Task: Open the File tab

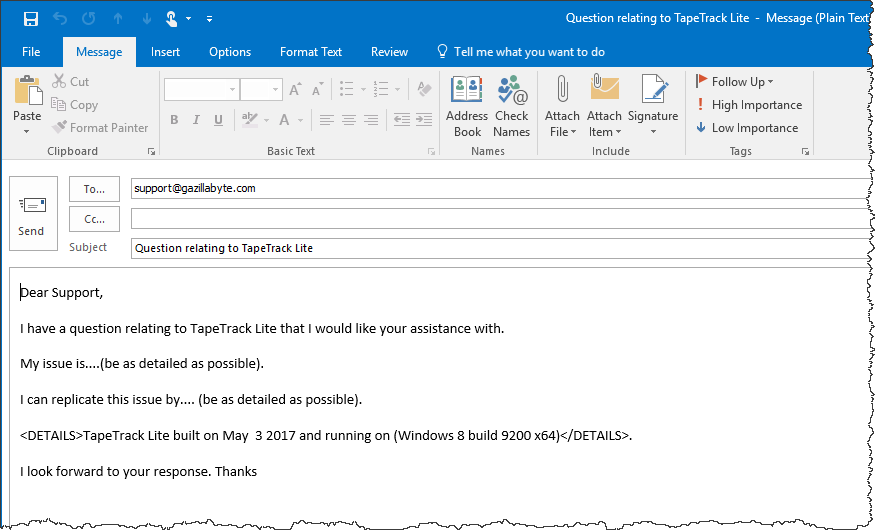Action: pos(31,52)
